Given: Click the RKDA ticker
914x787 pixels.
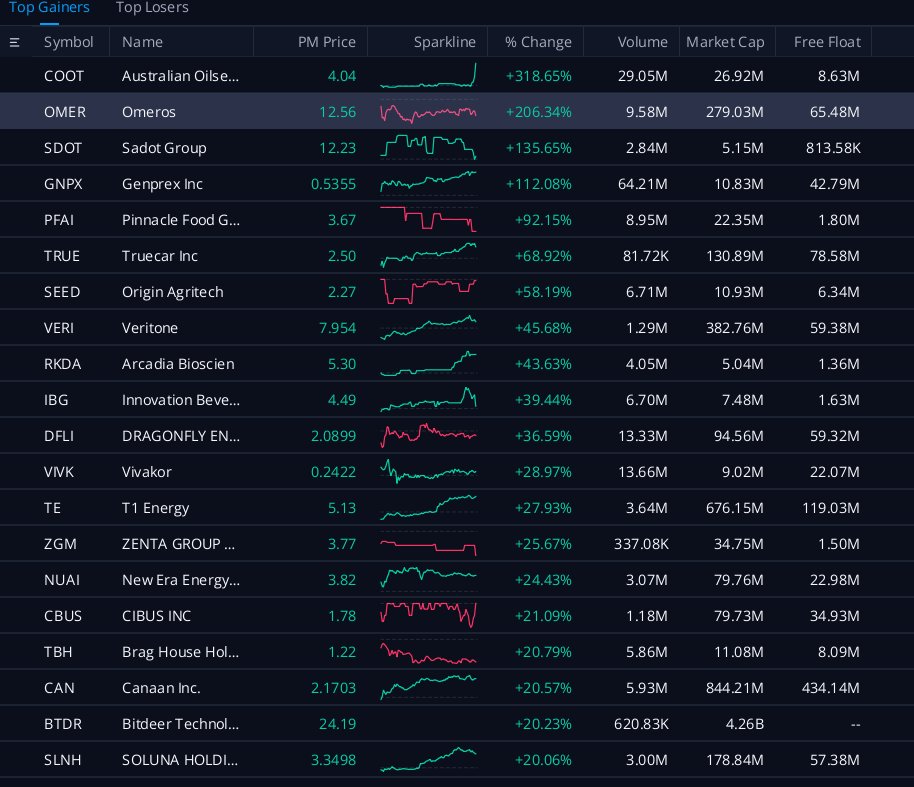Looking at the screenshot, I should click(62, 364).
